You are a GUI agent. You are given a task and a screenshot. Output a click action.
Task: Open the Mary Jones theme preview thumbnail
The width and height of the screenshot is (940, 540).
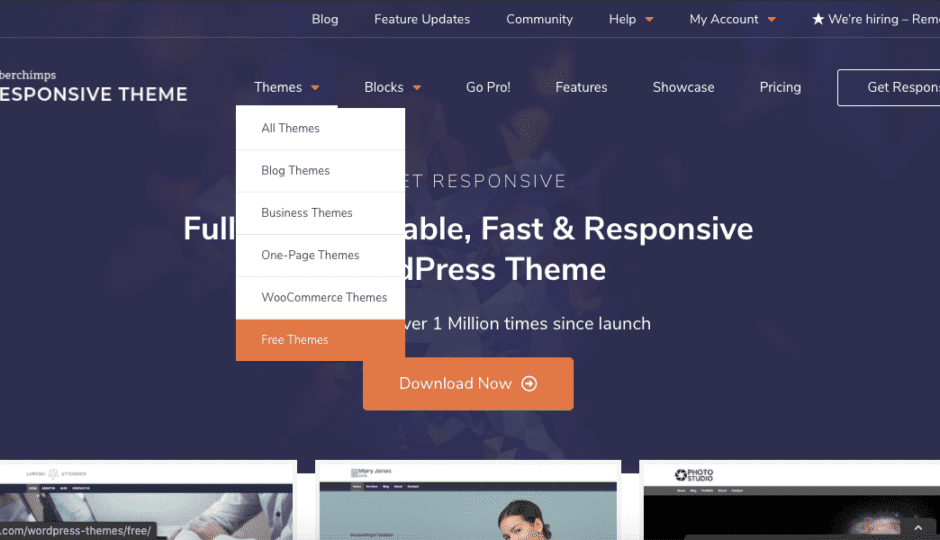pos(468,500)
